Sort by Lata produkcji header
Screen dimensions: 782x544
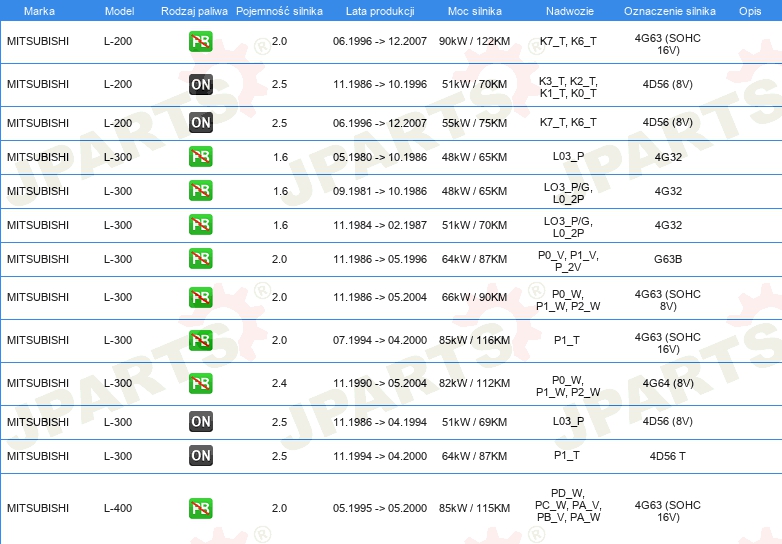point(380,11)
